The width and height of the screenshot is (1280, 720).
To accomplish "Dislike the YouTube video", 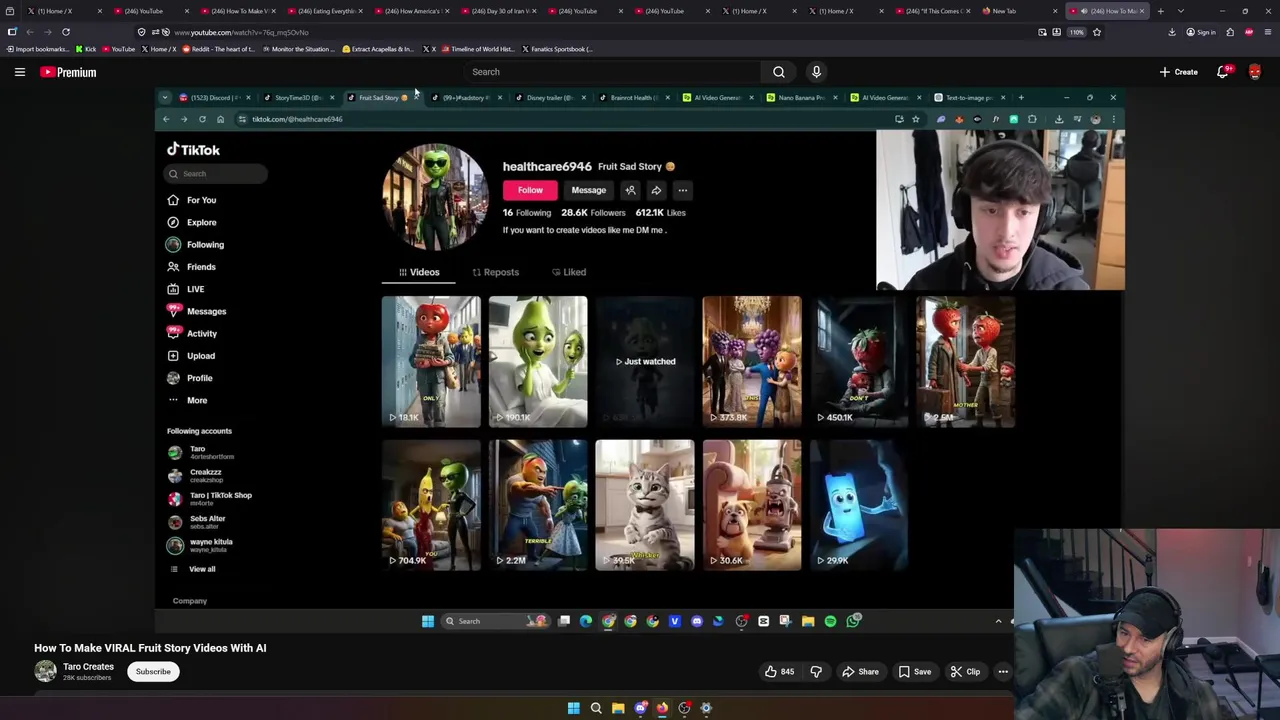I will 816,672.
